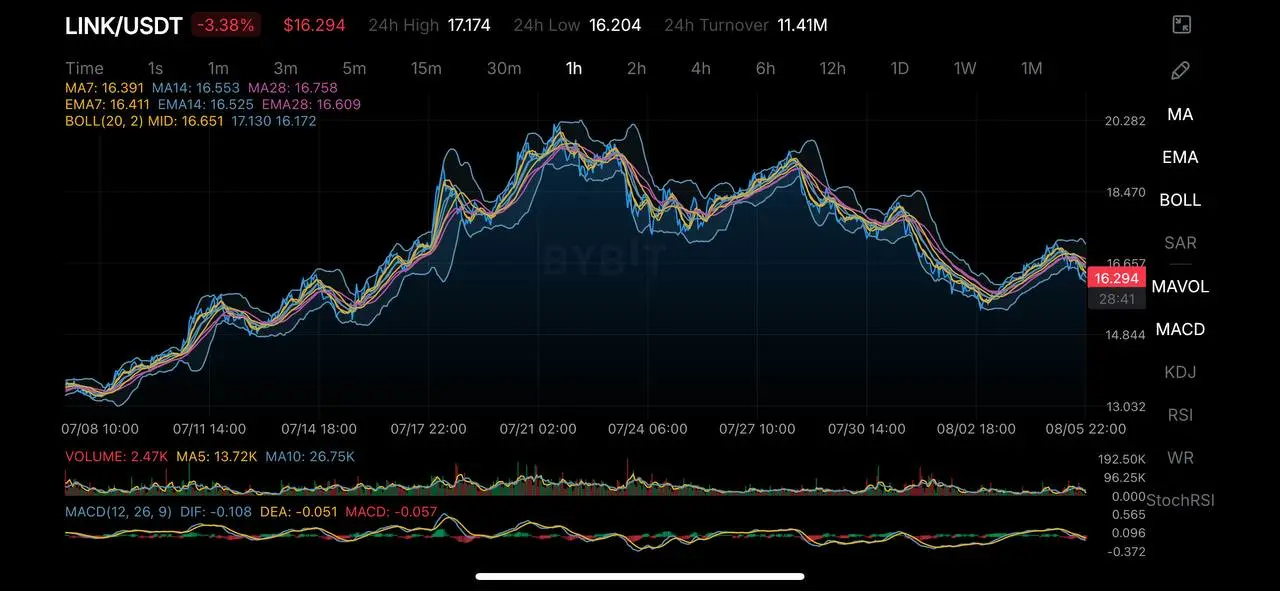Viewport: 1280px width, 591px height.
Task: Enable the WR indicator
Action: pos(1180,458)
